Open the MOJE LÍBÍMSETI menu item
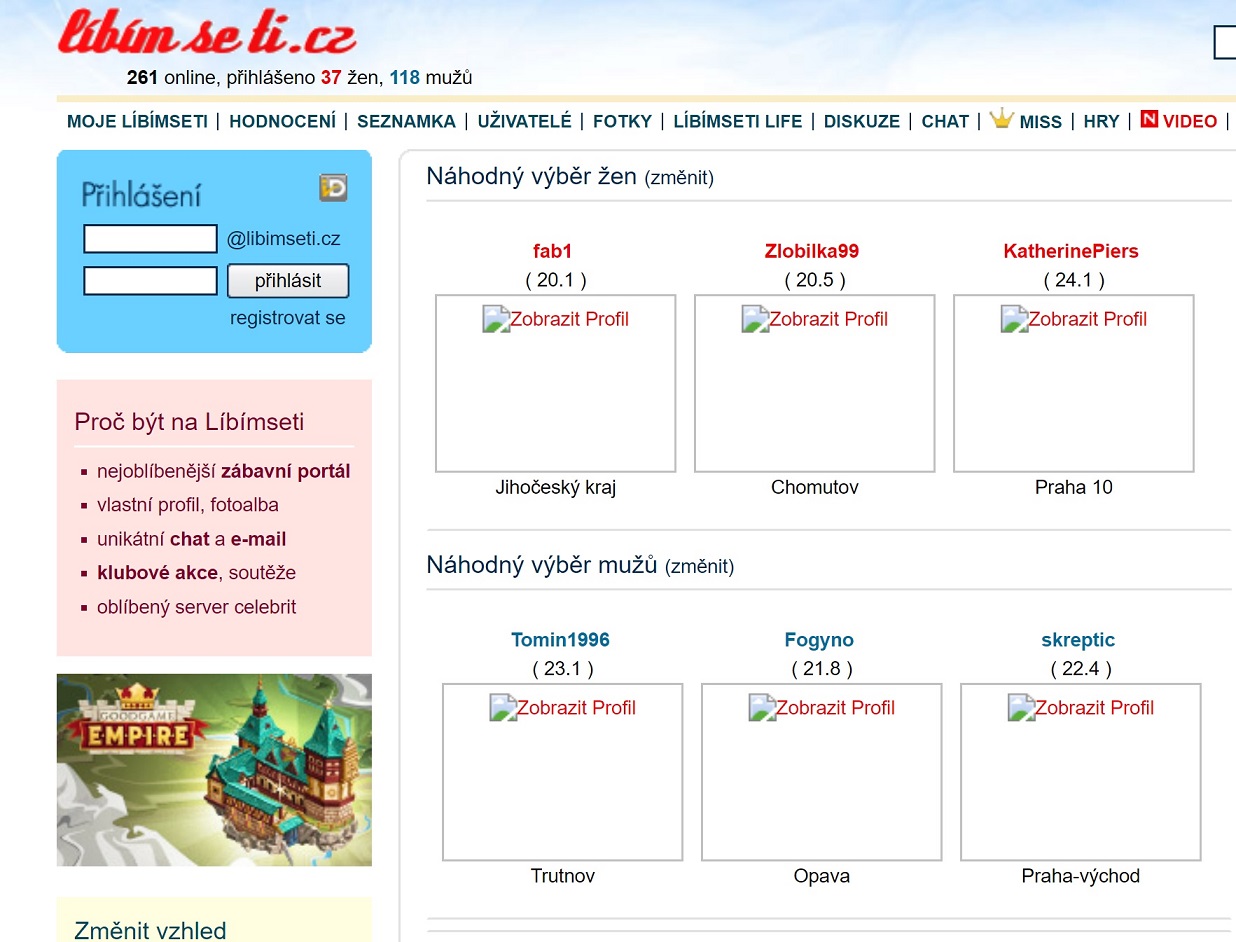Image resolution: width=1236 pixels, height=942 pixels. click(x=137, y=122)
